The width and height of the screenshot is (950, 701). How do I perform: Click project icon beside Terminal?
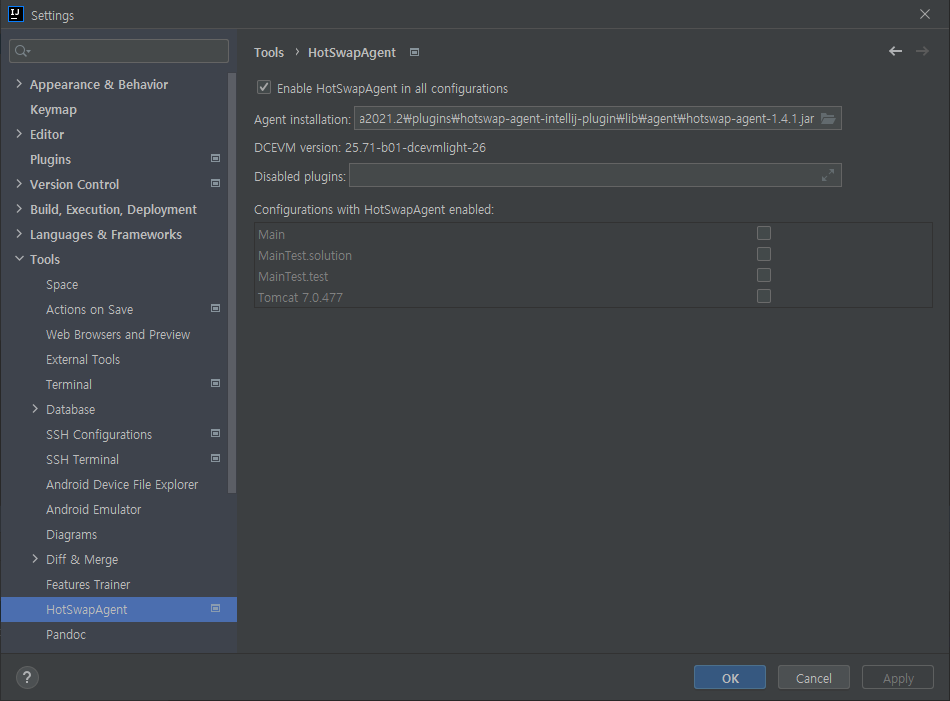click(x=215, y=384)
